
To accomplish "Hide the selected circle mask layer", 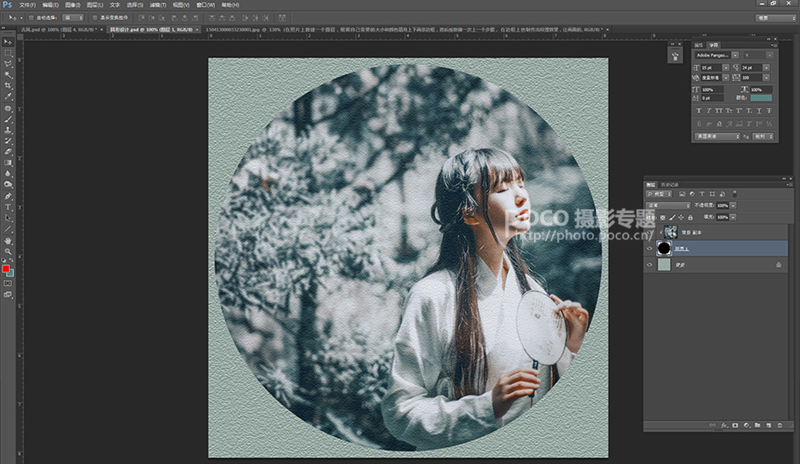I will point(649,249).
